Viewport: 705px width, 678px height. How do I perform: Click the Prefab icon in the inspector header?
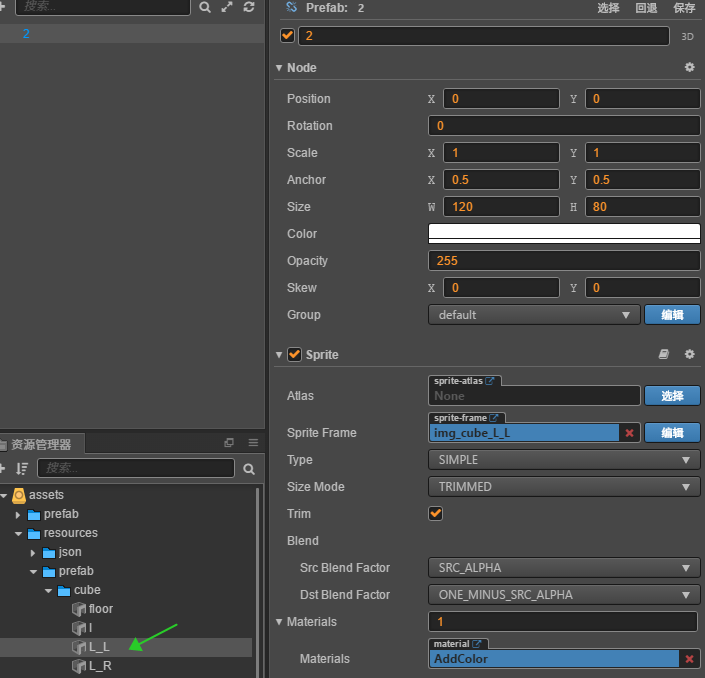pos(292,7)
